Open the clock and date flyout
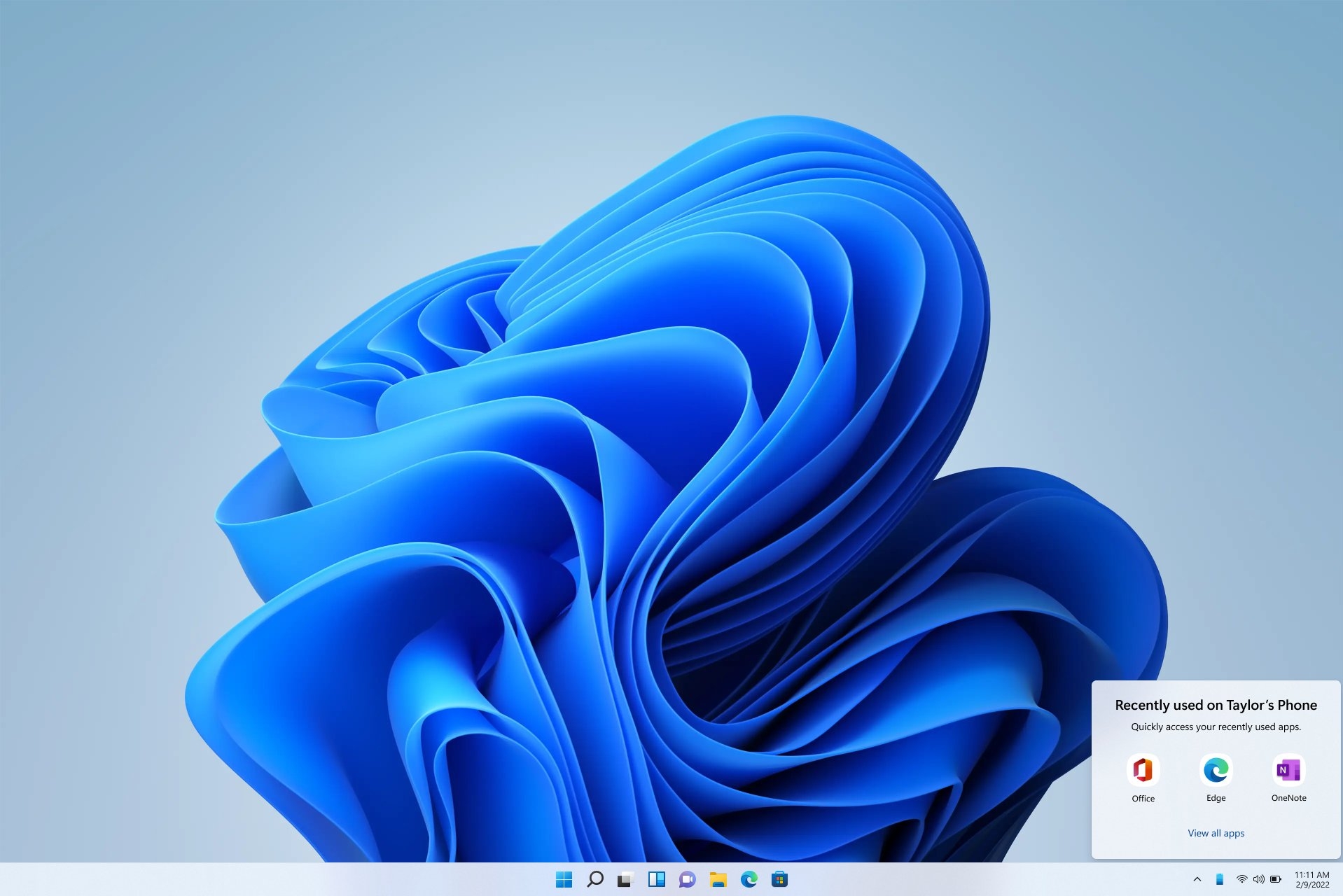This screenshot has height=896, width=1343. [1312, 879]
